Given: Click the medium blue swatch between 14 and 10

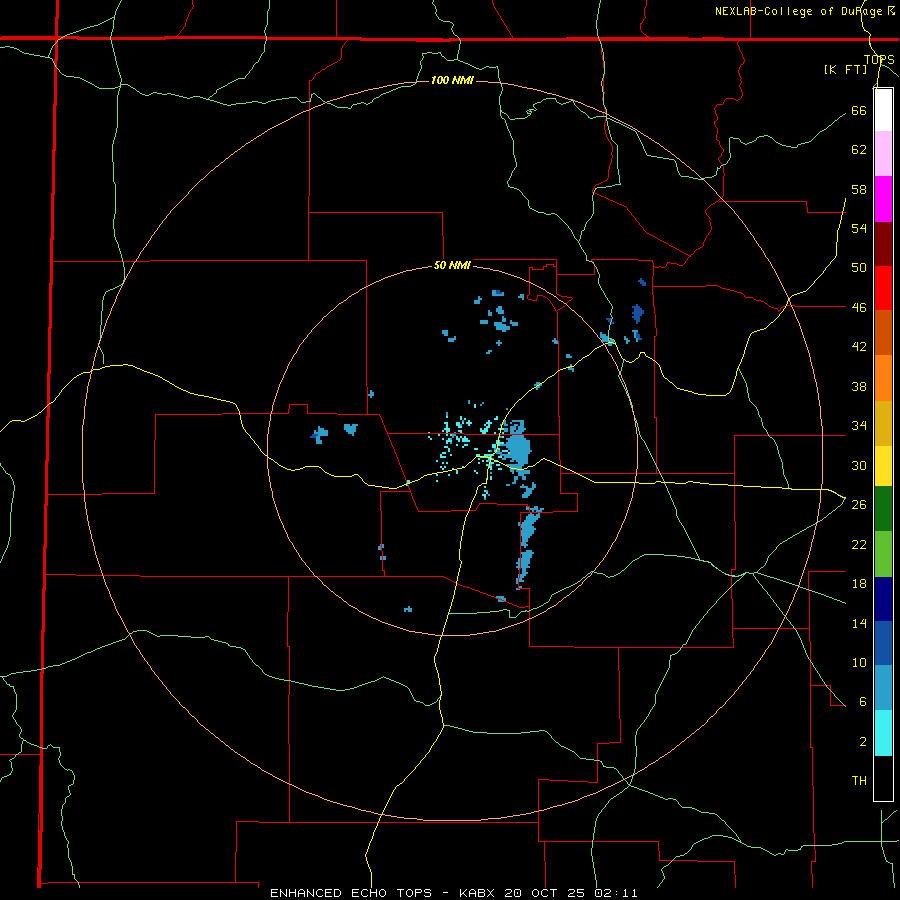Looking at the screenshot, I should click(x=883, y=643).
